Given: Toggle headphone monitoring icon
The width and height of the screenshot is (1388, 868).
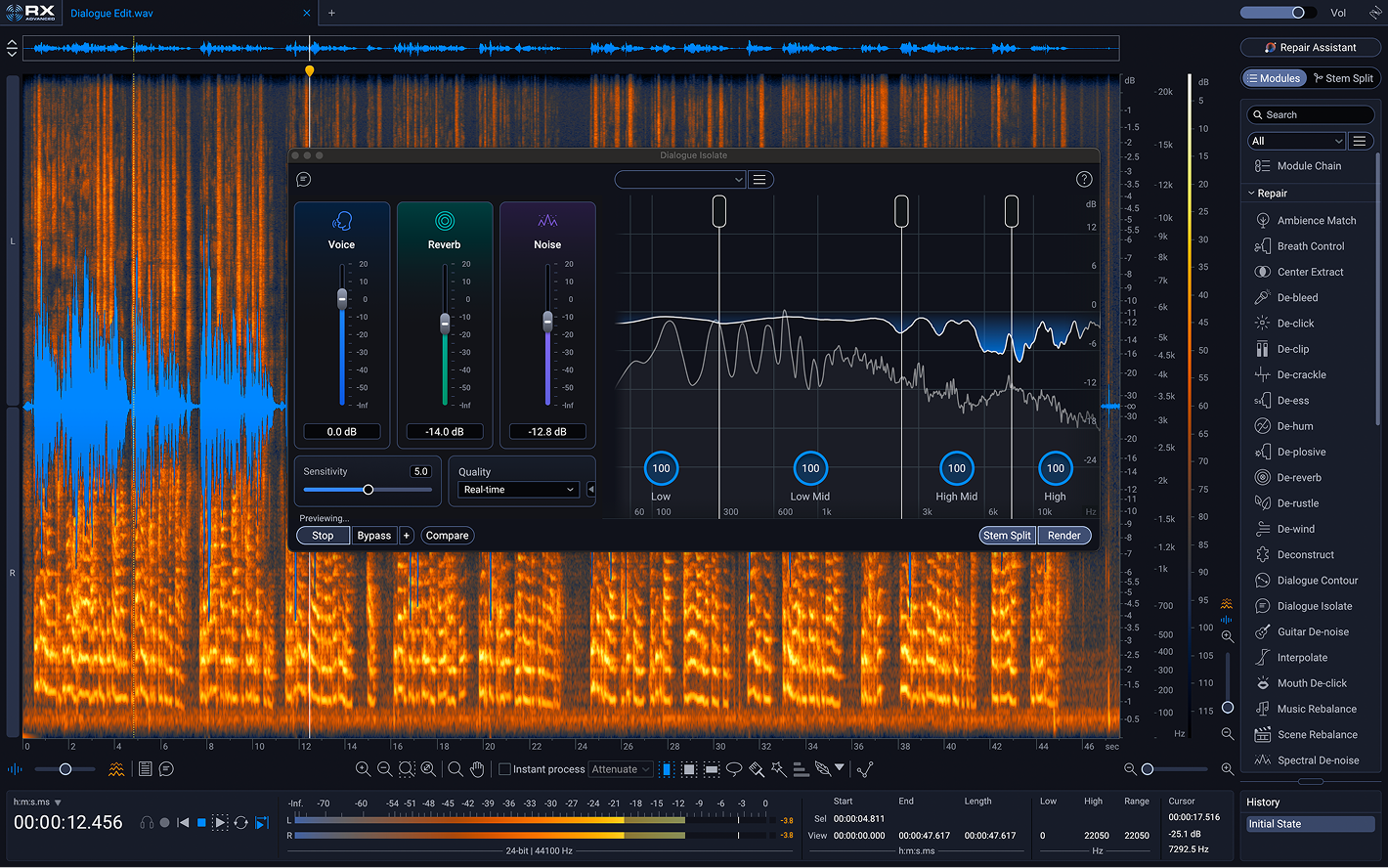Looking at the screenshot, I should click(147, 823).
